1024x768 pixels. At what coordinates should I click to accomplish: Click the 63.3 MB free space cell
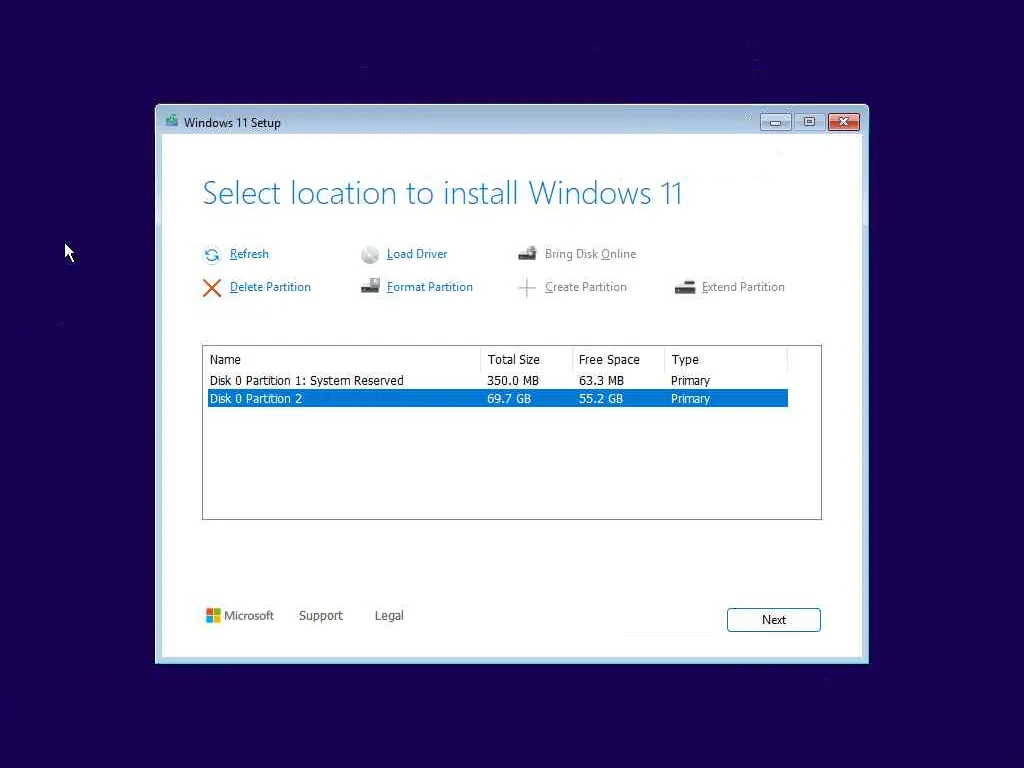point(601,380)
